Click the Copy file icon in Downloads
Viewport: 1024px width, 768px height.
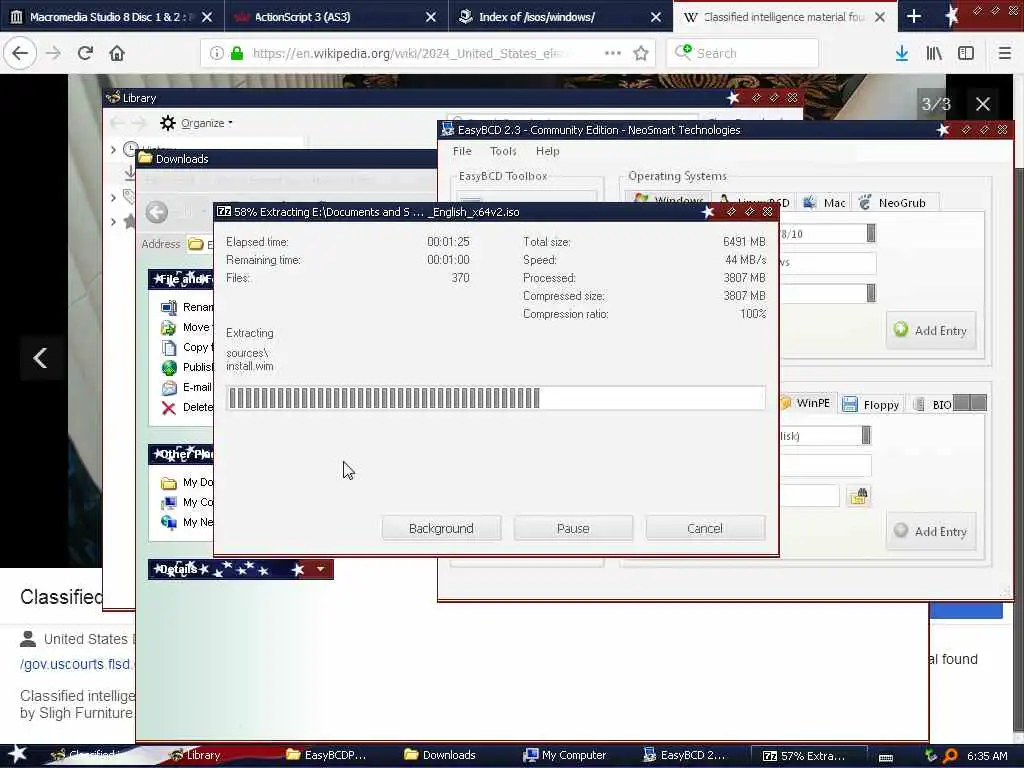click(168, 347)
